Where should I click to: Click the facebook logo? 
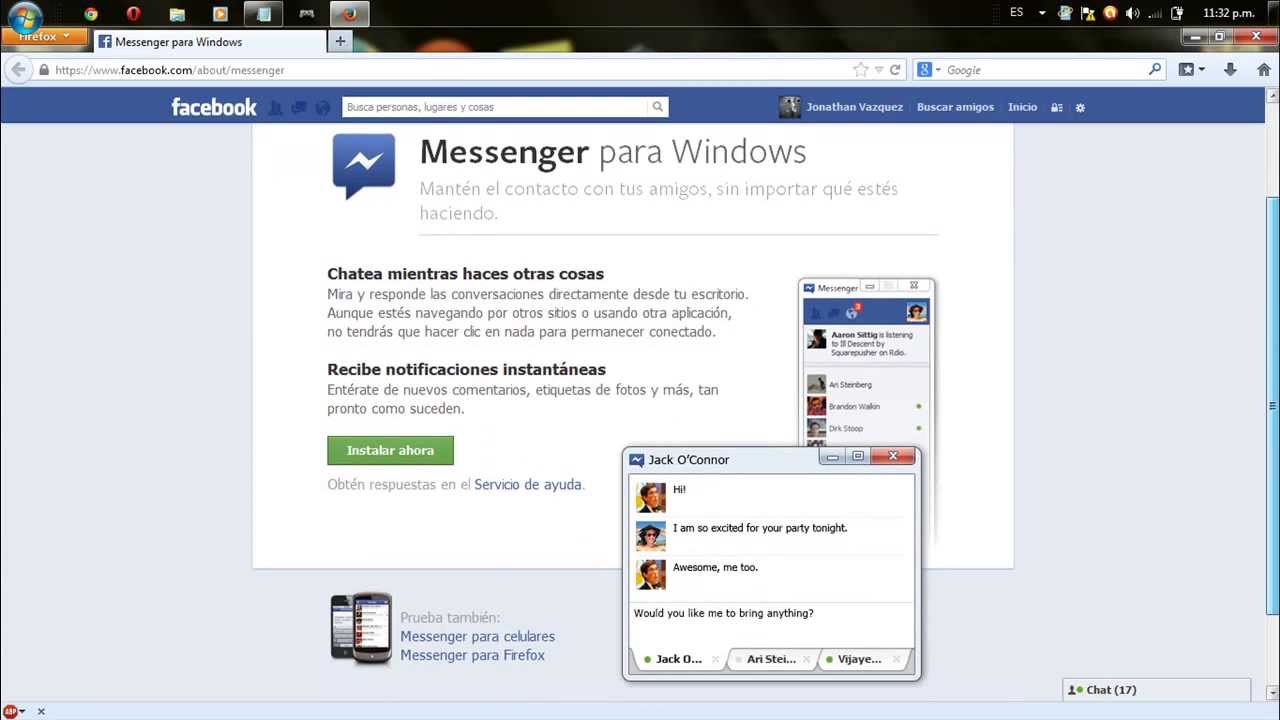pos(214,107)
